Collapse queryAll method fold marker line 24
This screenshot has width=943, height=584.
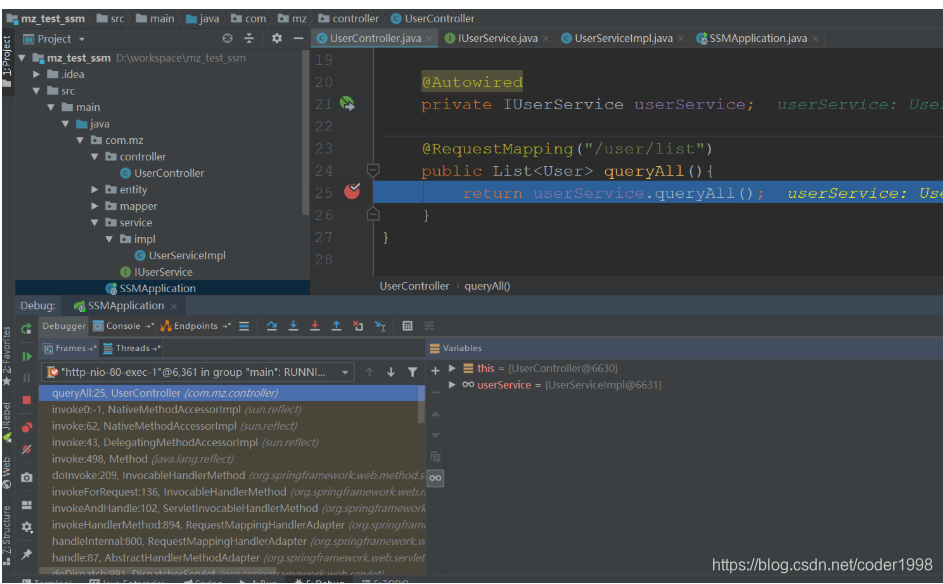click(x=373, y=170)
